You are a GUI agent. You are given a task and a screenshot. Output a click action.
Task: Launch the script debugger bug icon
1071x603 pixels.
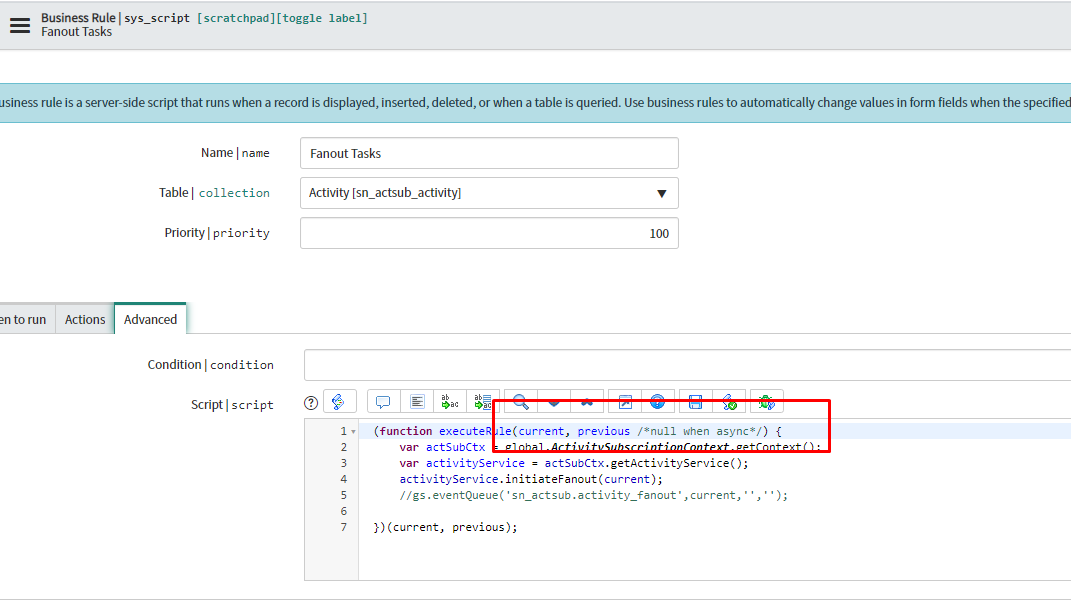click(x=766, y=401)
